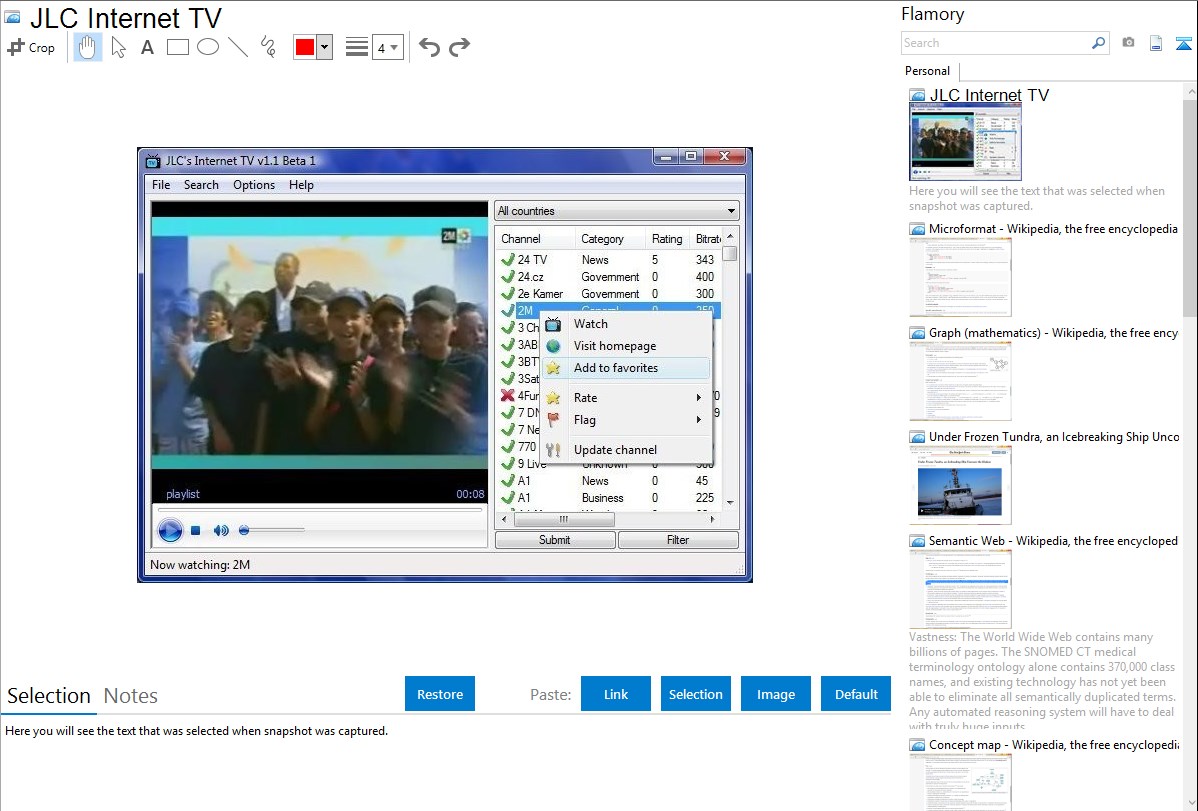Image resolution: width=1198 pixels, height=811 pixels.
Task: Open the Help menu
Action: [301, 185]
